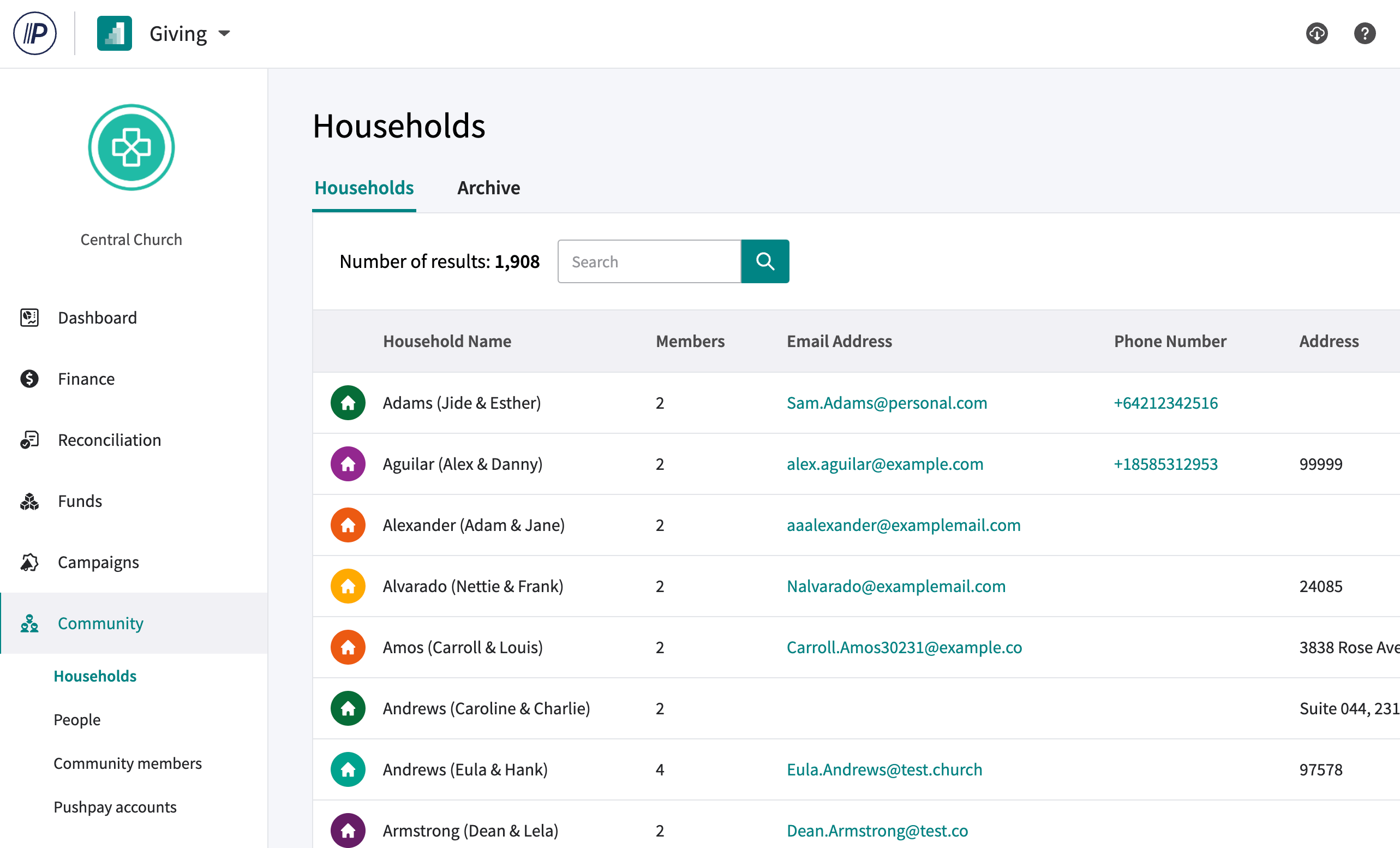Click the Central Church logo

point(131,148)
